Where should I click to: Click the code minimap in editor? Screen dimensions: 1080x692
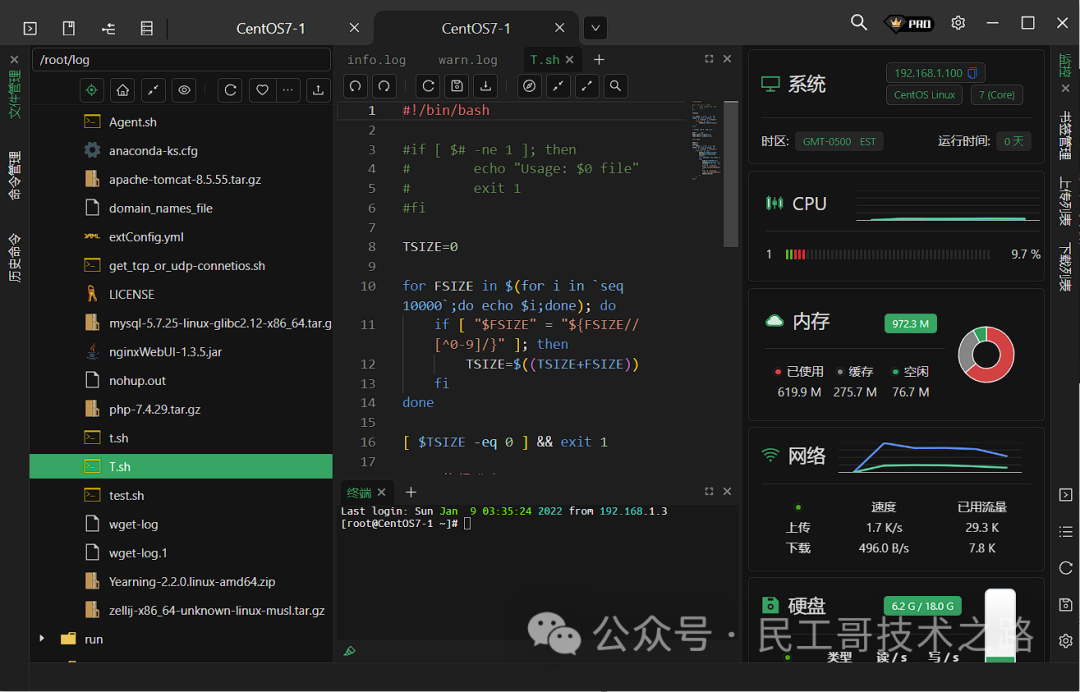click(x=706, y=140)
